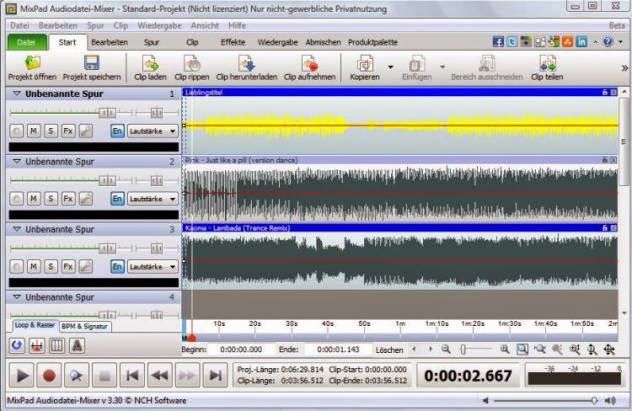632x411 pixels.
Task: Click the master volume slider at bottom
Action: point(546,400)
